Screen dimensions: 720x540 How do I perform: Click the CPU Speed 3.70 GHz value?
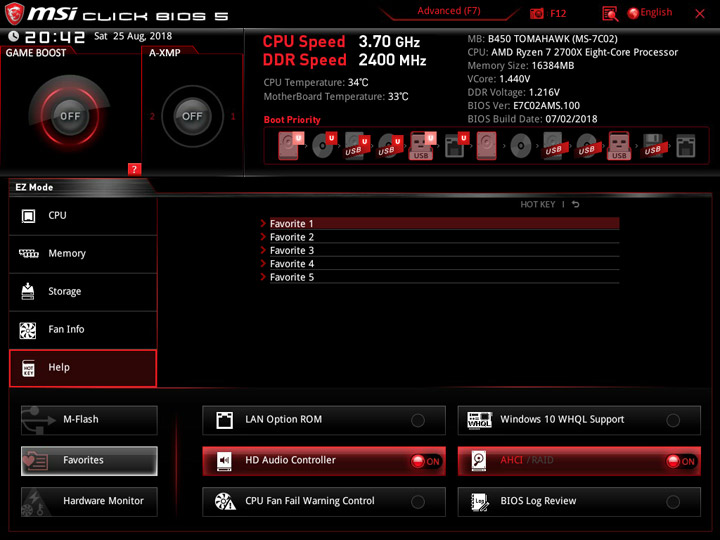[x=389, y=42]
